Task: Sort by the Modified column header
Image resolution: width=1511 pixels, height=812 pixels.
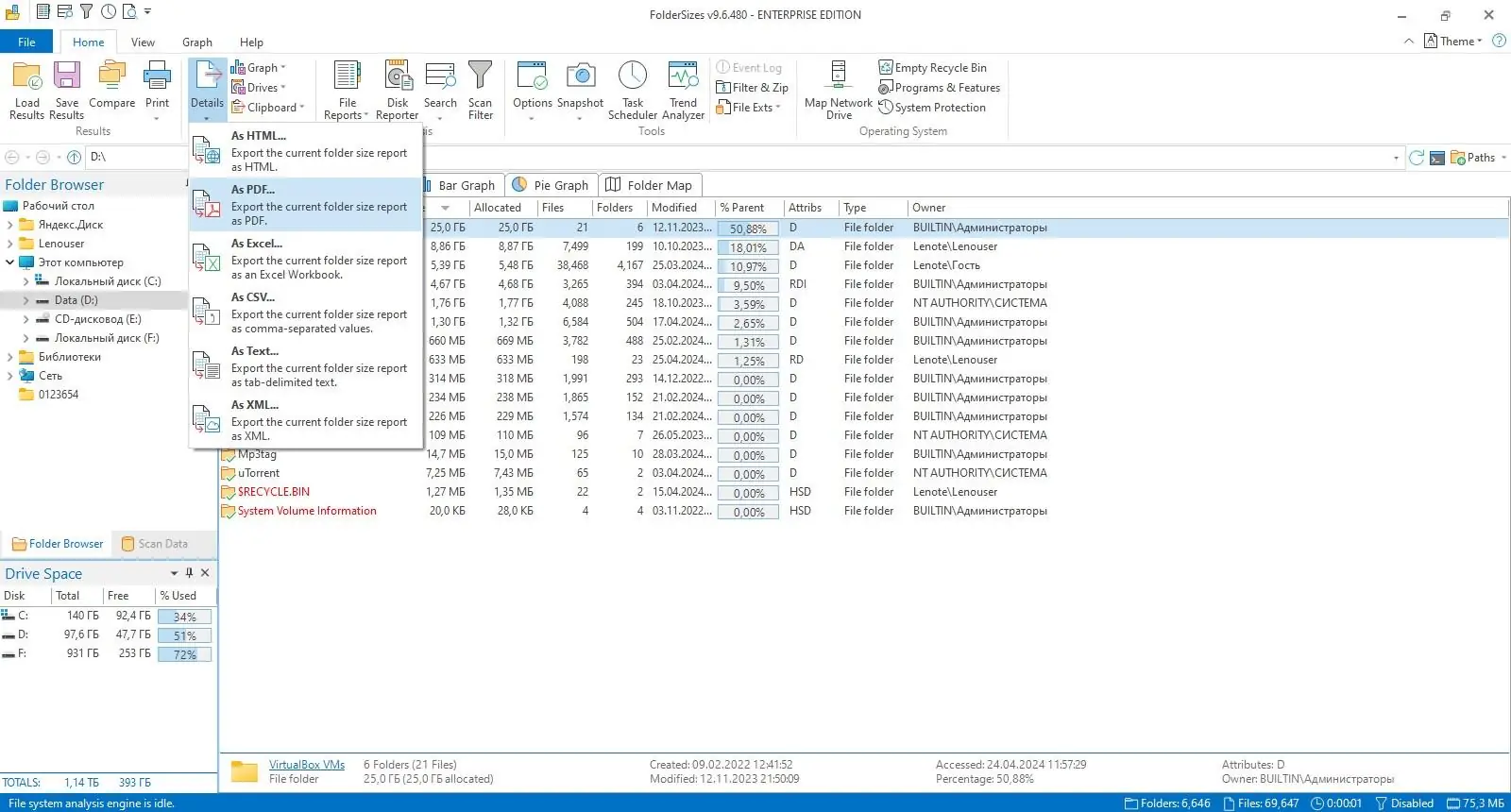Action: coord(679,208)
